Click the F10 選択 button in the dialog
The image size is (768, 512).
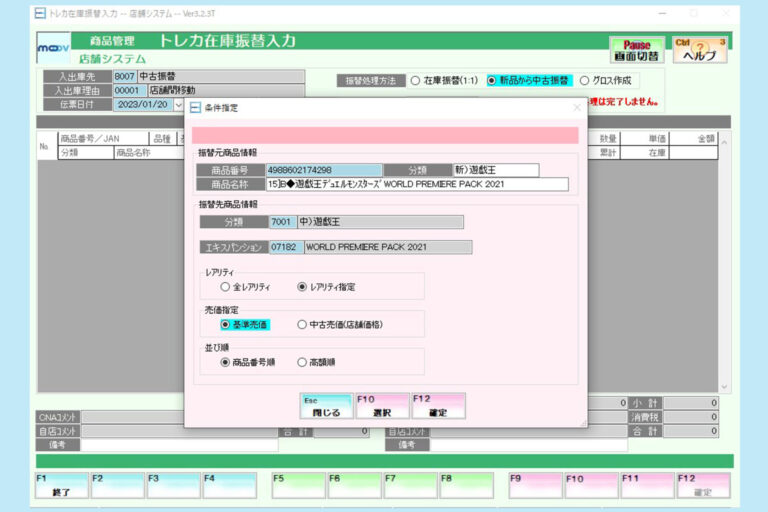point(382,406)
